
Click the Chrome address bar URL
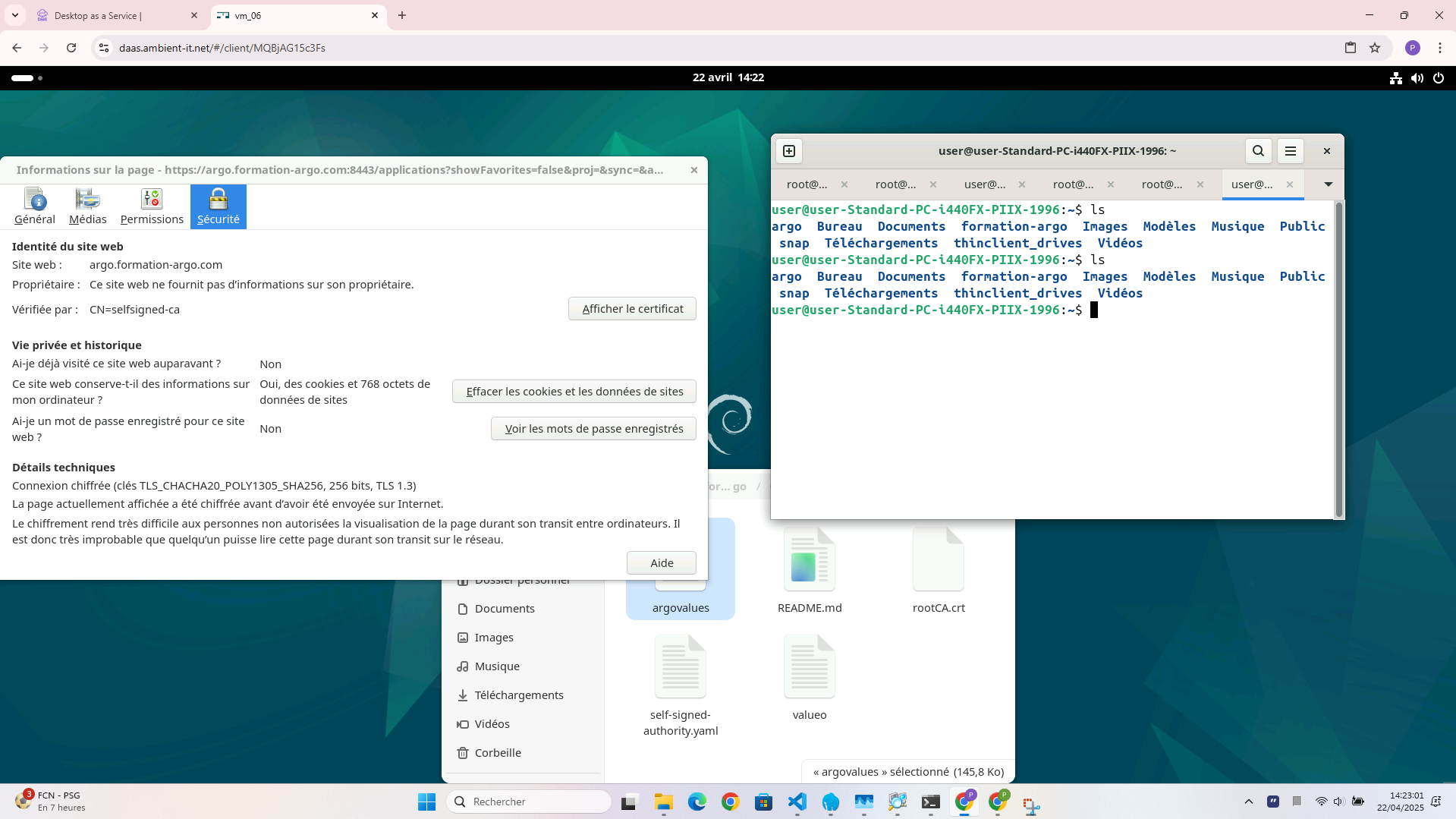point(222,48)
